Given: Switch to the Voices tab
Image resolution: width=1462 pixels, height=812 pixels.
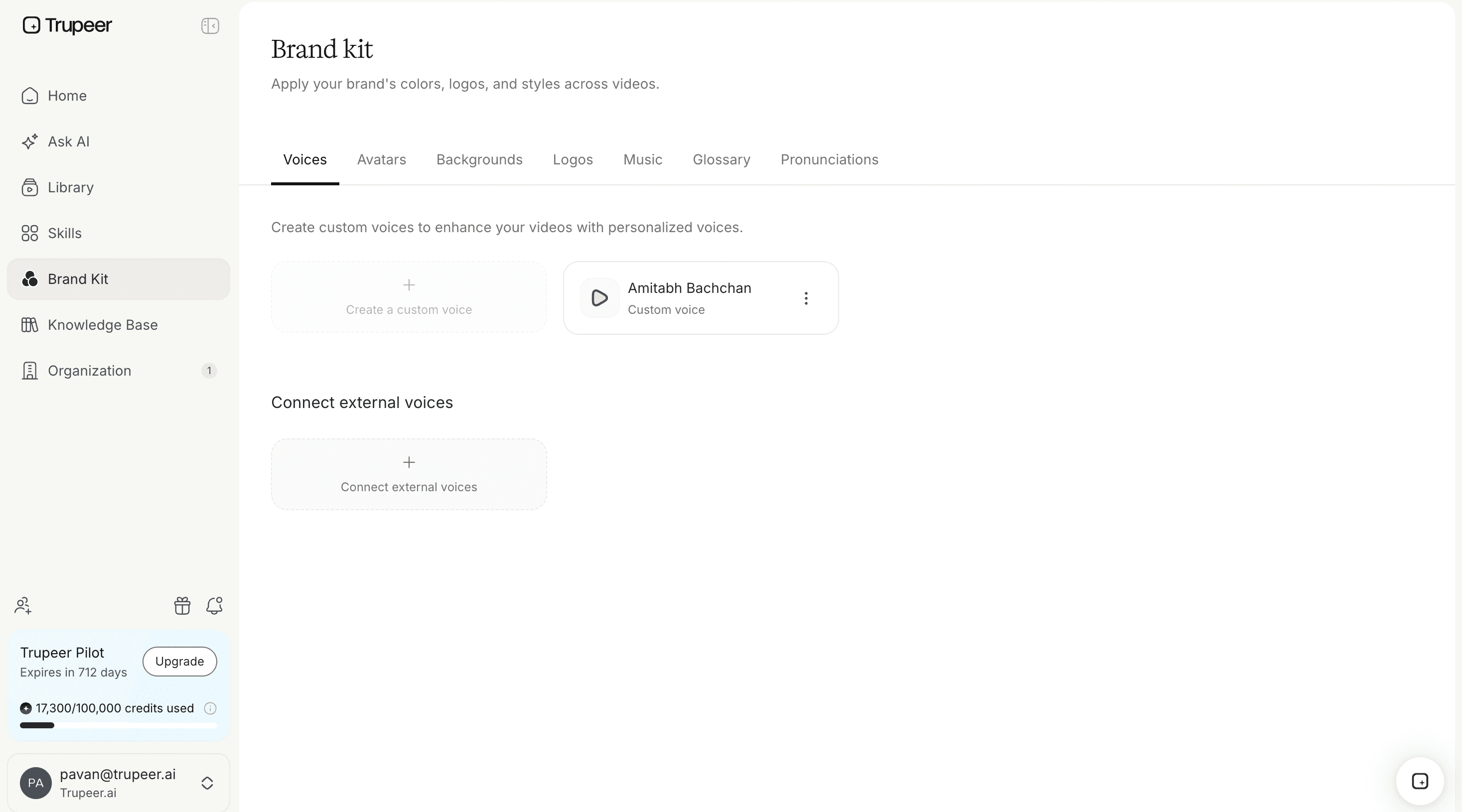Looking at the screenshot, I should point(305,160).
